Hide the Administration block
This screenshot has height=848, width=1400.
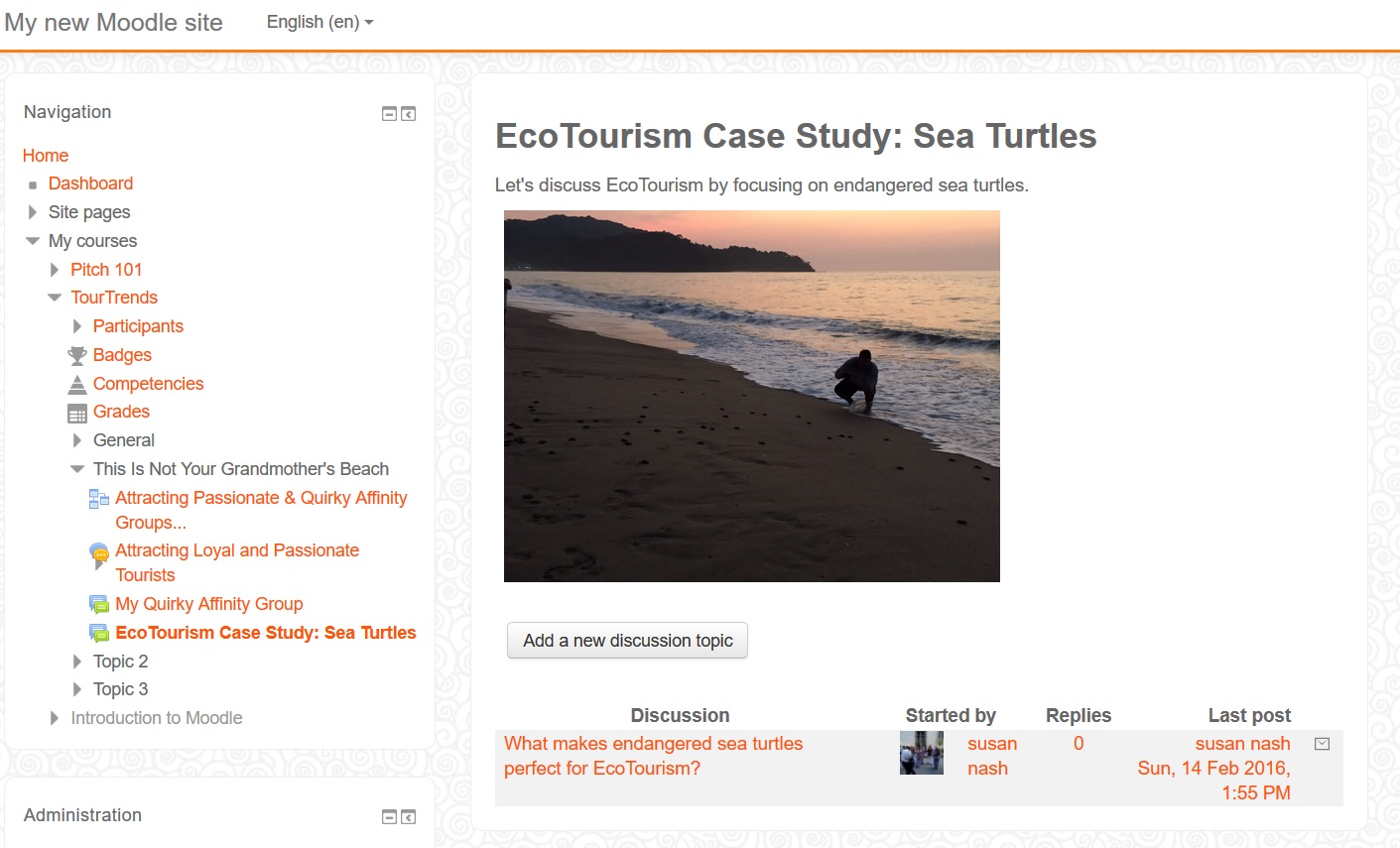point(389,817)
